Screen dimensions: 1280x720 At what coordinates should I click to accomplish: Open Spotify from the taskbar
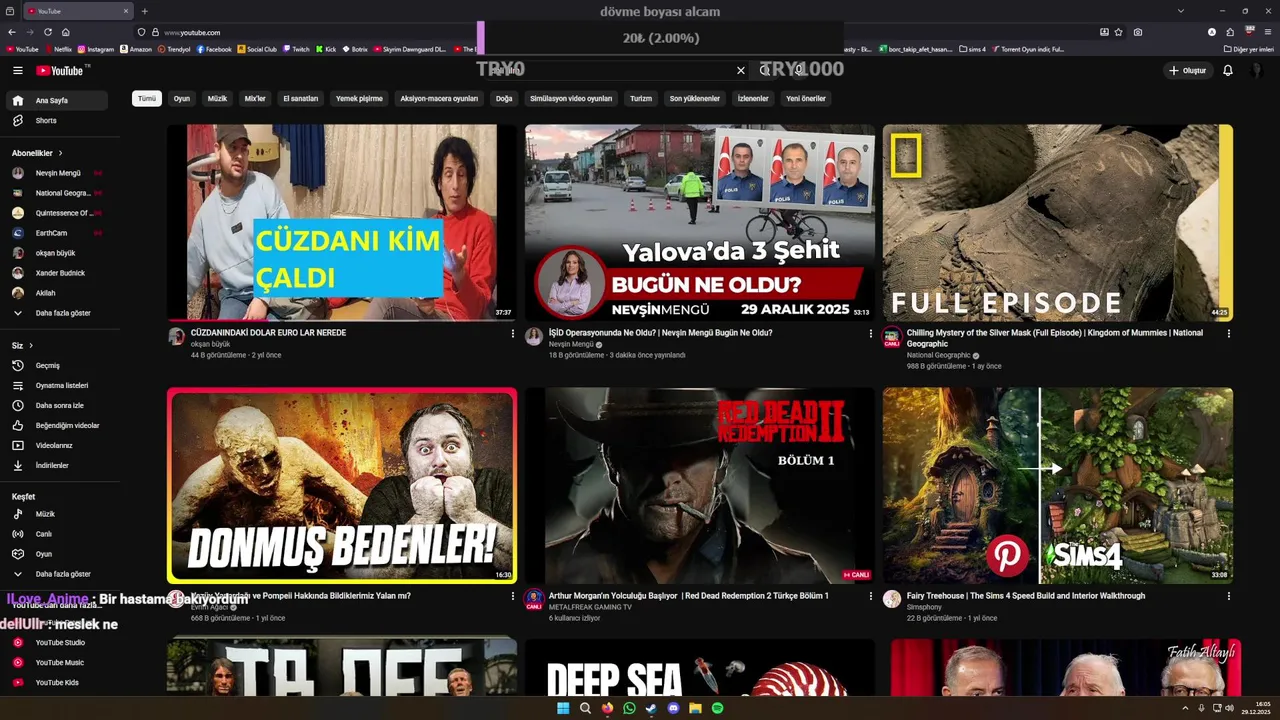718,708
